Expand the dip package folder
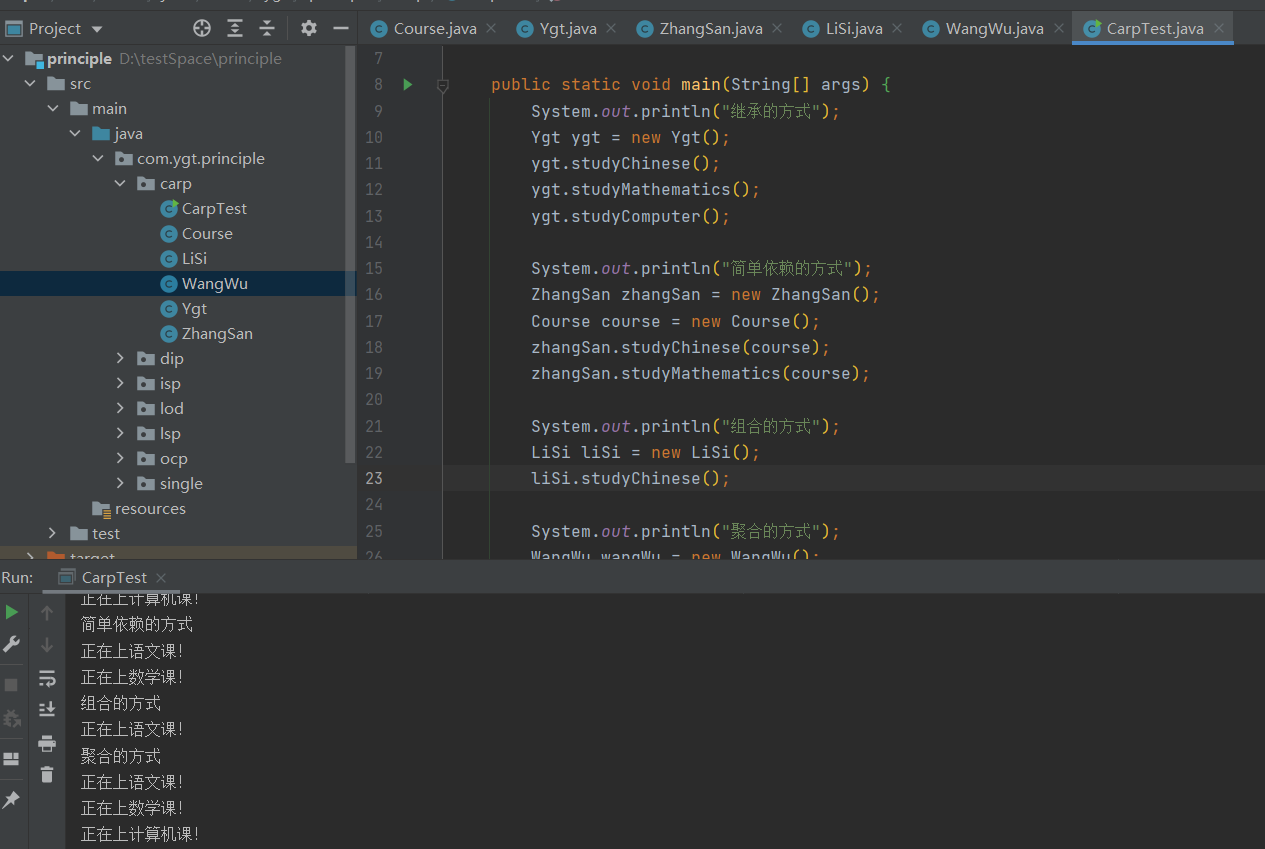Viewport: 1265px width, 849px height. [x=120, y=358]
